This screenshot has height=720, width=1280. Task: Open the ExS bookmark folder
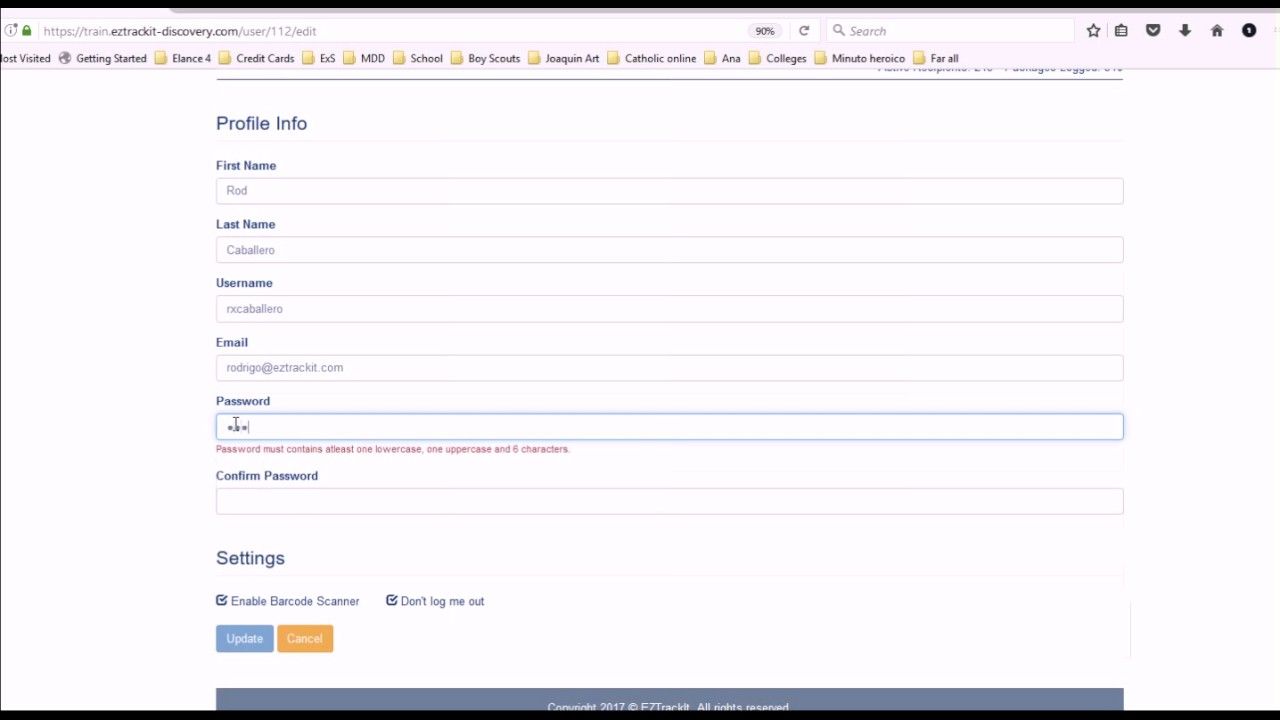click(x=319, y=58)
